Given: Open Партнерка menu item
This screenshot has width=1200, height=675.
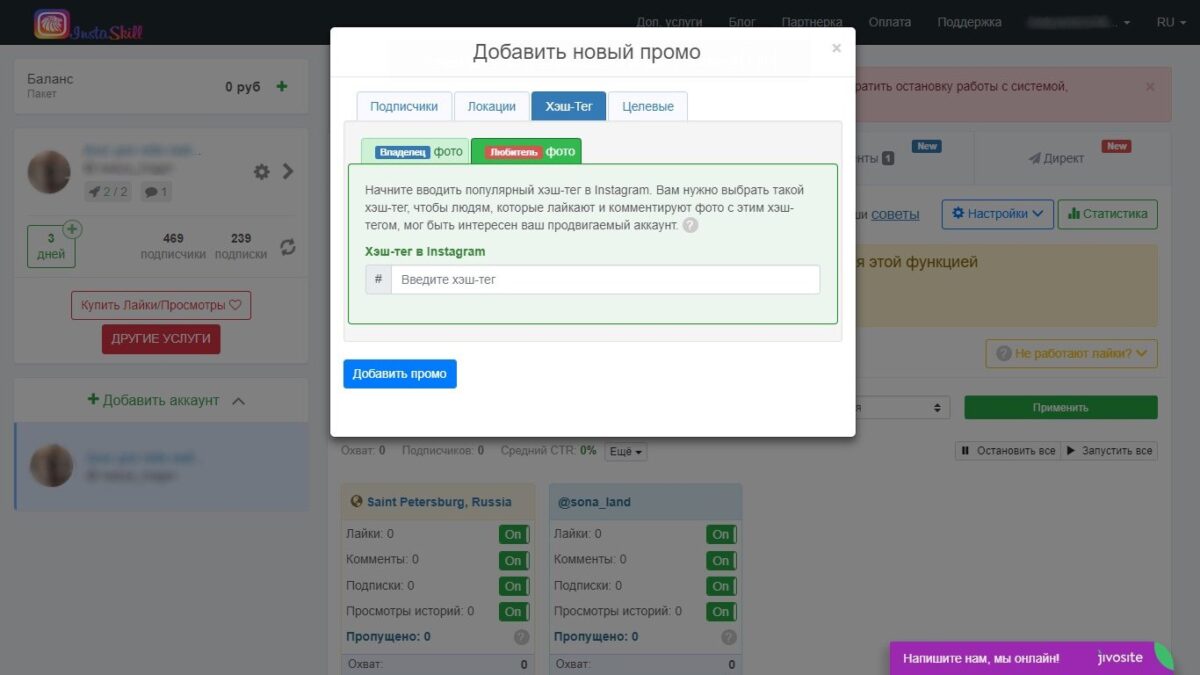Looking at the screenshot, I should 812,22.
